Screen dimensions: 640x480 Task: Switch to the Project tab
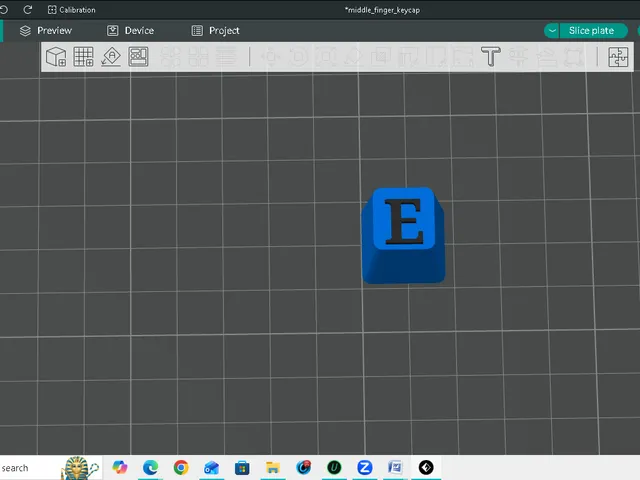pos(216,31)
